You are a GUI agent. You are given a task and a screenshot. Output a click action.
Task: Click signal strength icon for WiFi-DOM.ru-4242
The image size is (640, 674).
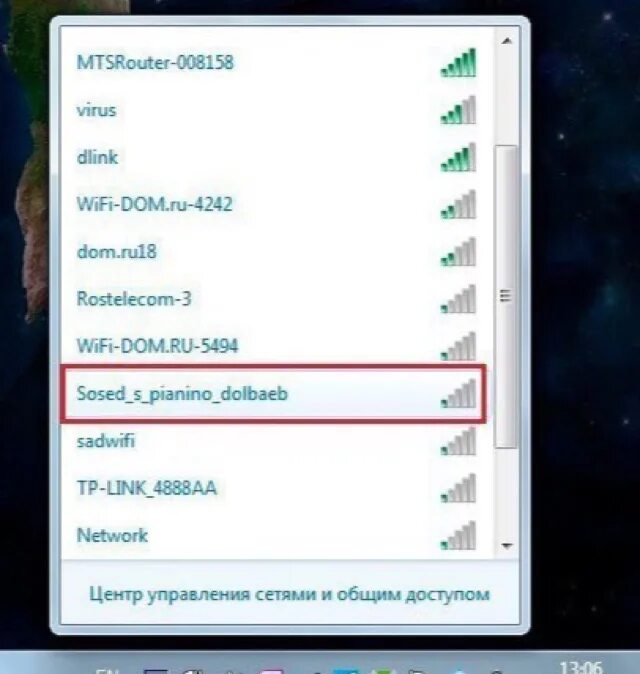(x=458, y=205)
